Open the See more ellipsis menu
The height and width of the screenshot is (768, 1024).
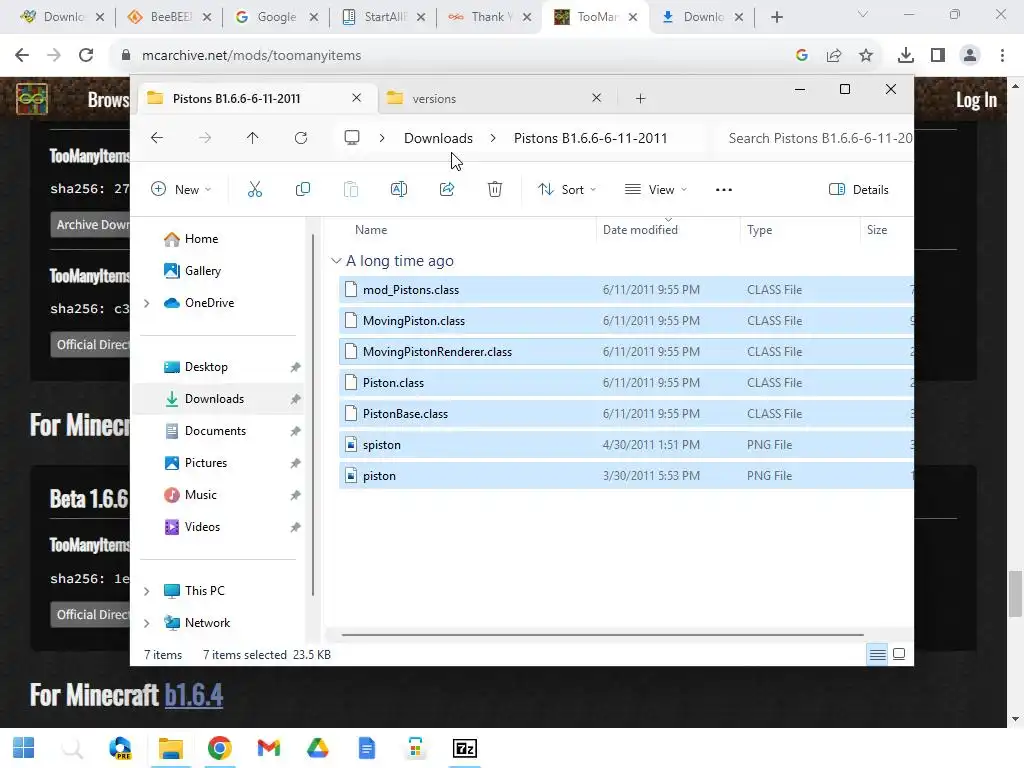point(724,189)
